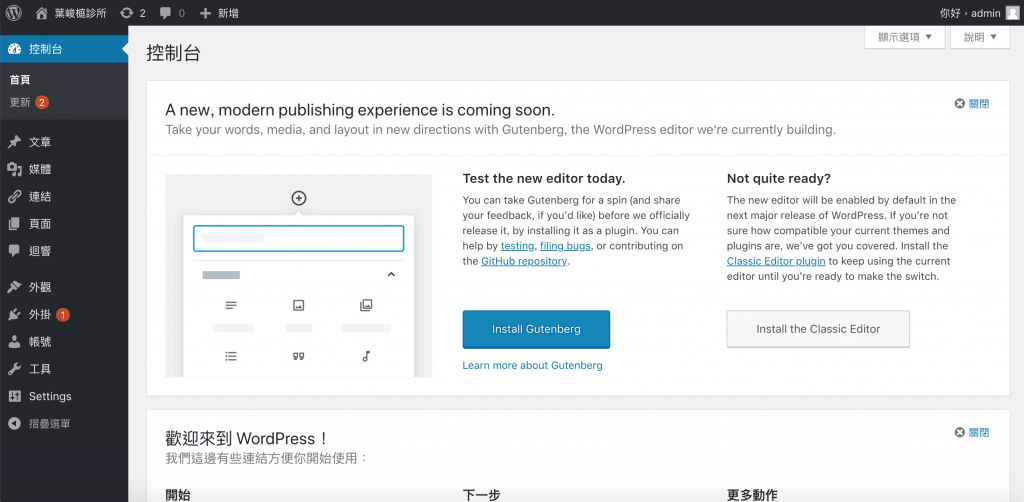Open Learn more about Gutenberg link

(532, 366)
